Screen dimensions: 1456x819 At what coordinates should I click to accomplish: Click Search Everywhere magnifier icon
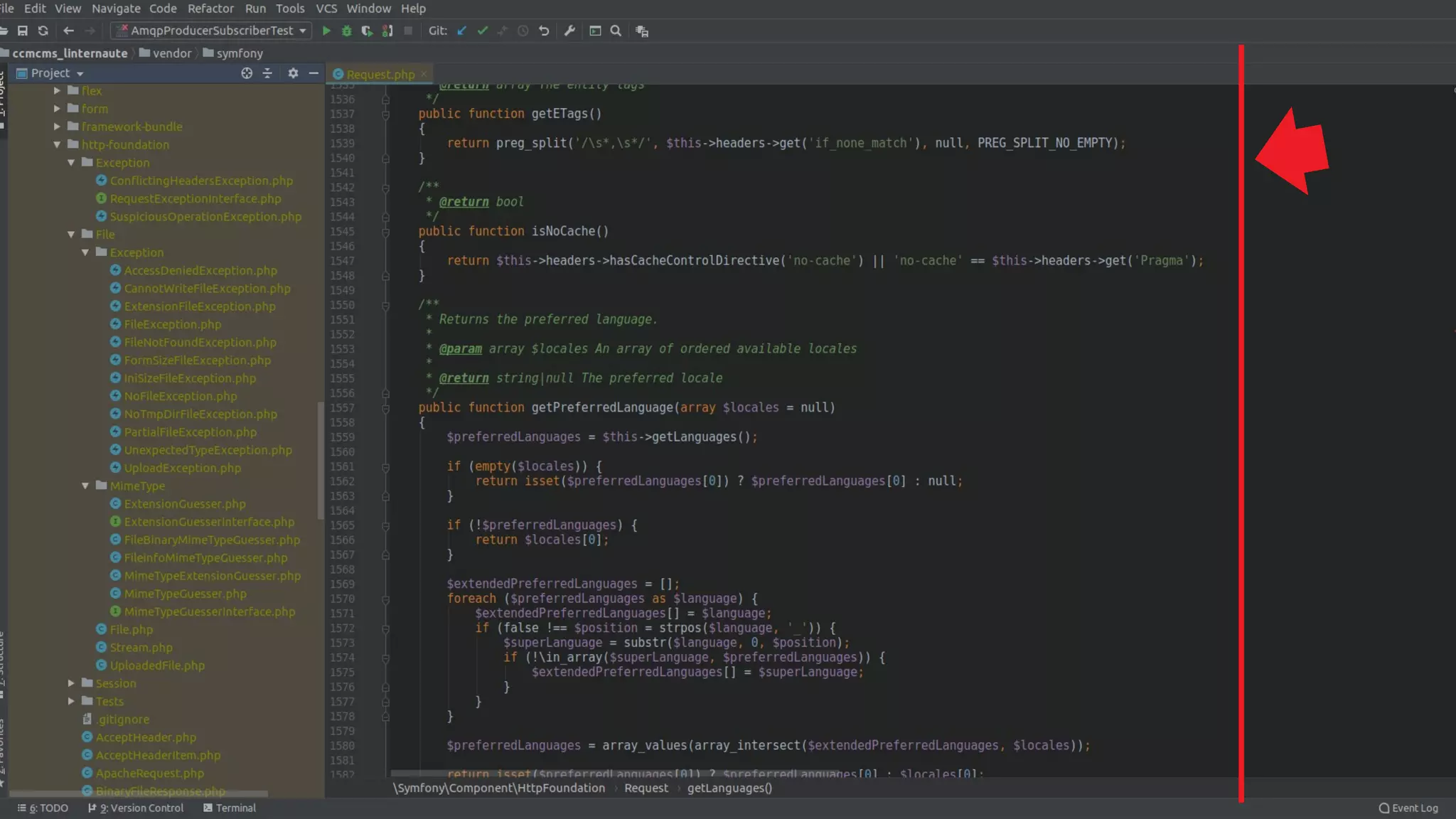[x=616, y=31]
